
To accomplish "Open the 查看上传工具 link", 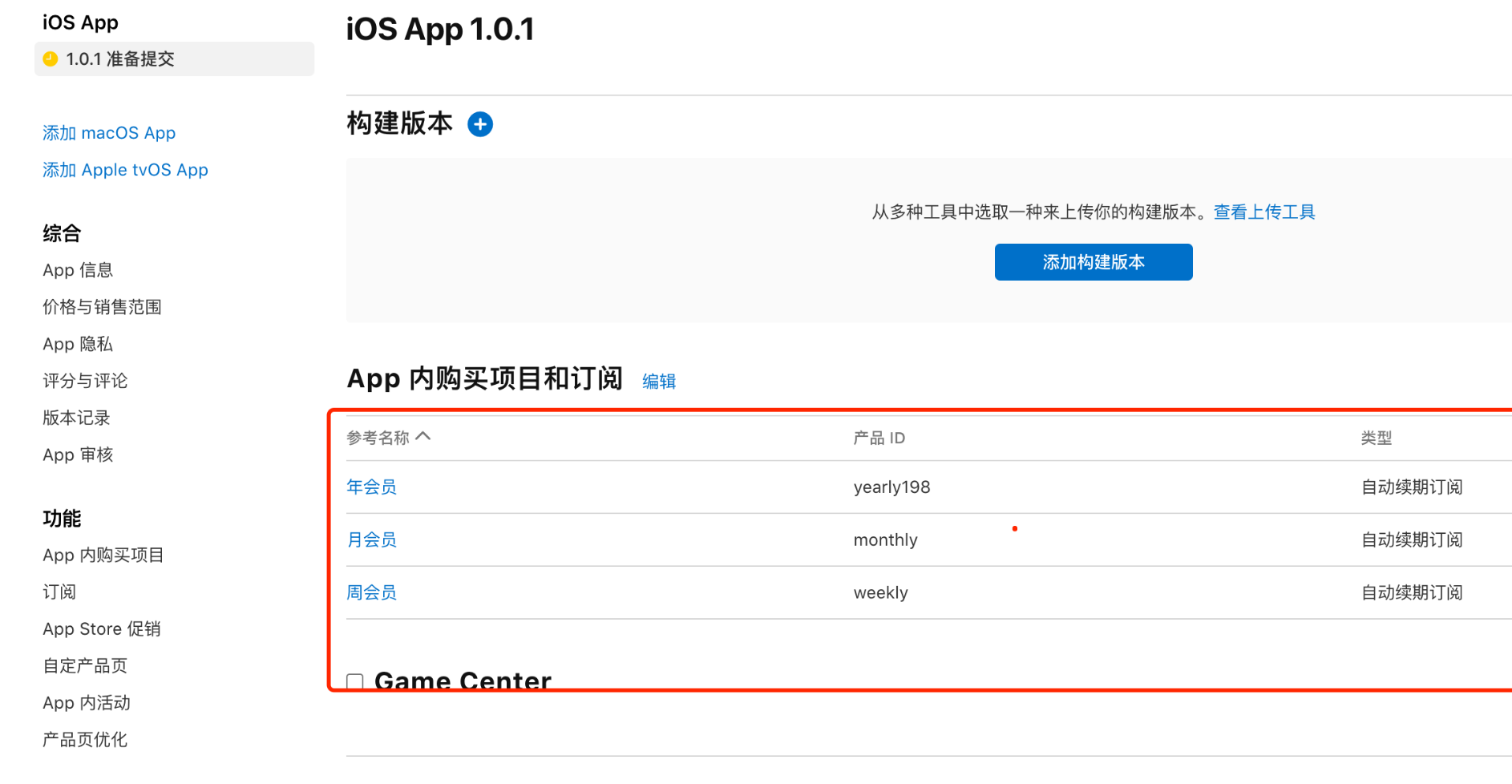I will point(1263,212).
